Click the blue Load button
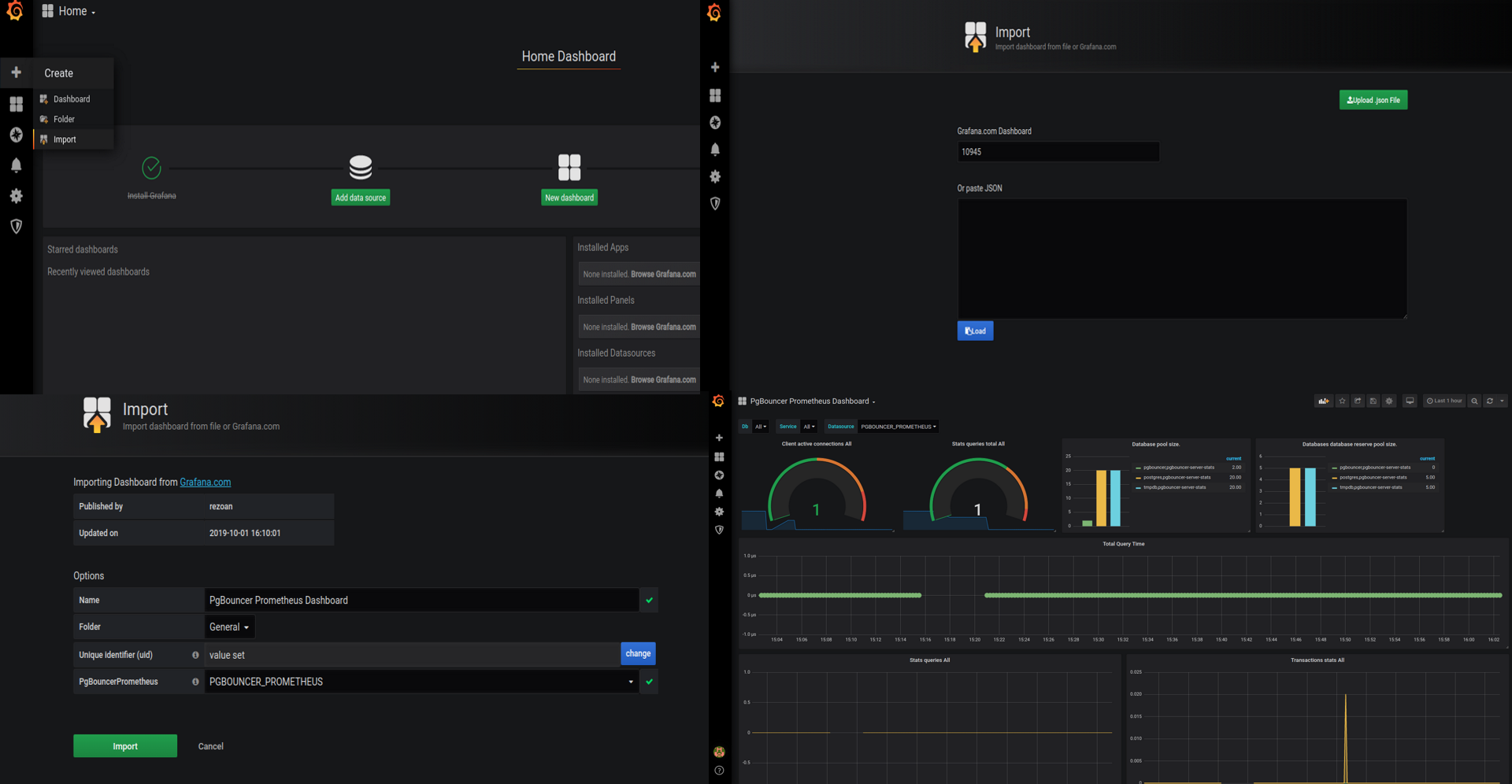1512x784 pixels. (975, 331)
